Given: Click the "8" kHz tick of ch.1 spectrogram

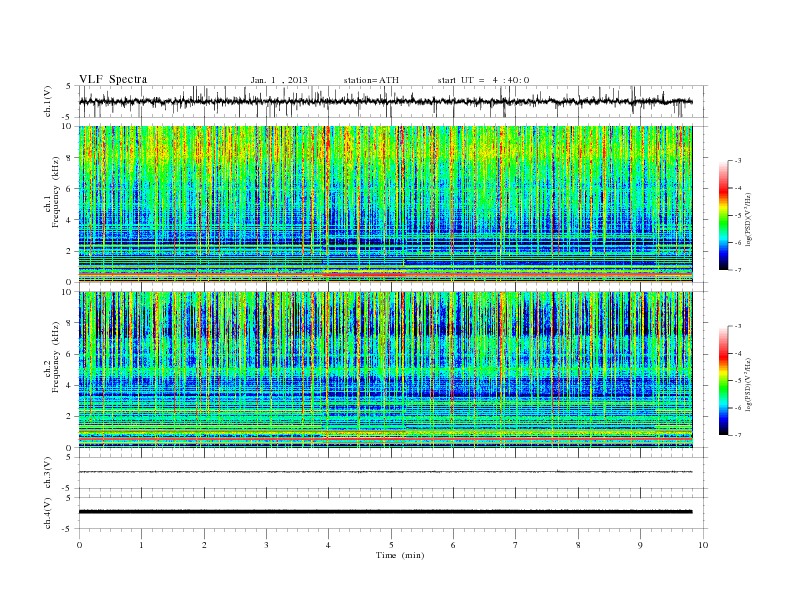Looking at the screenshot, I should (69, 158).
